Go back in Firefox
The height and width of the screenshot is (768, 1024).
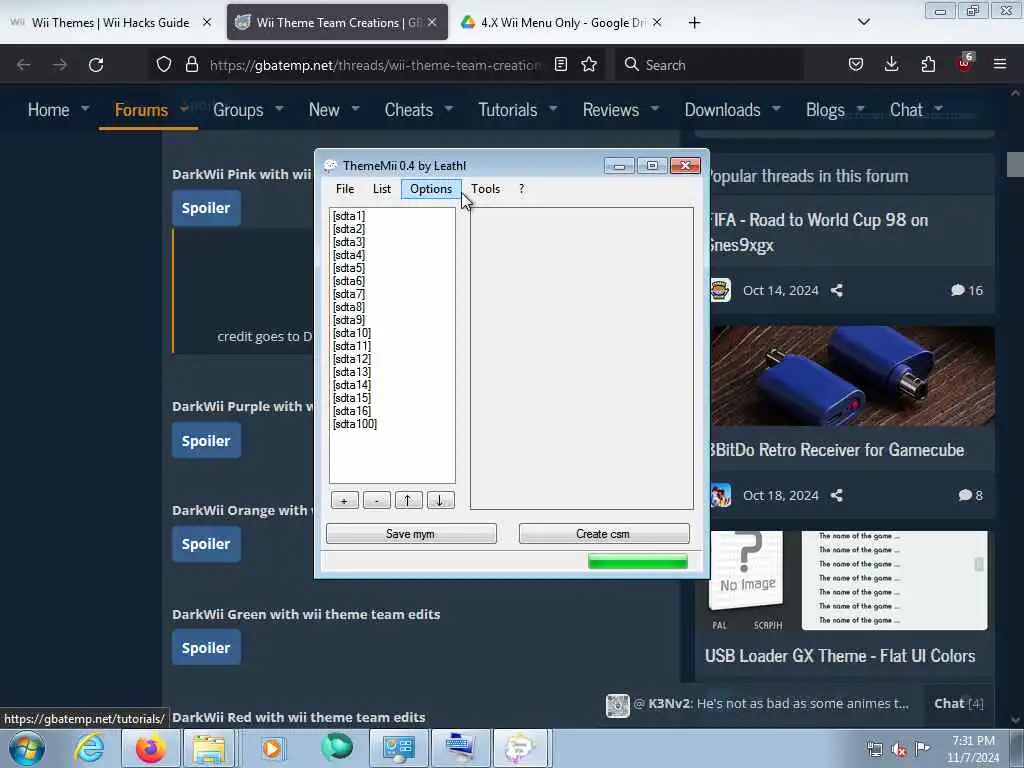[x=24, y=65]
